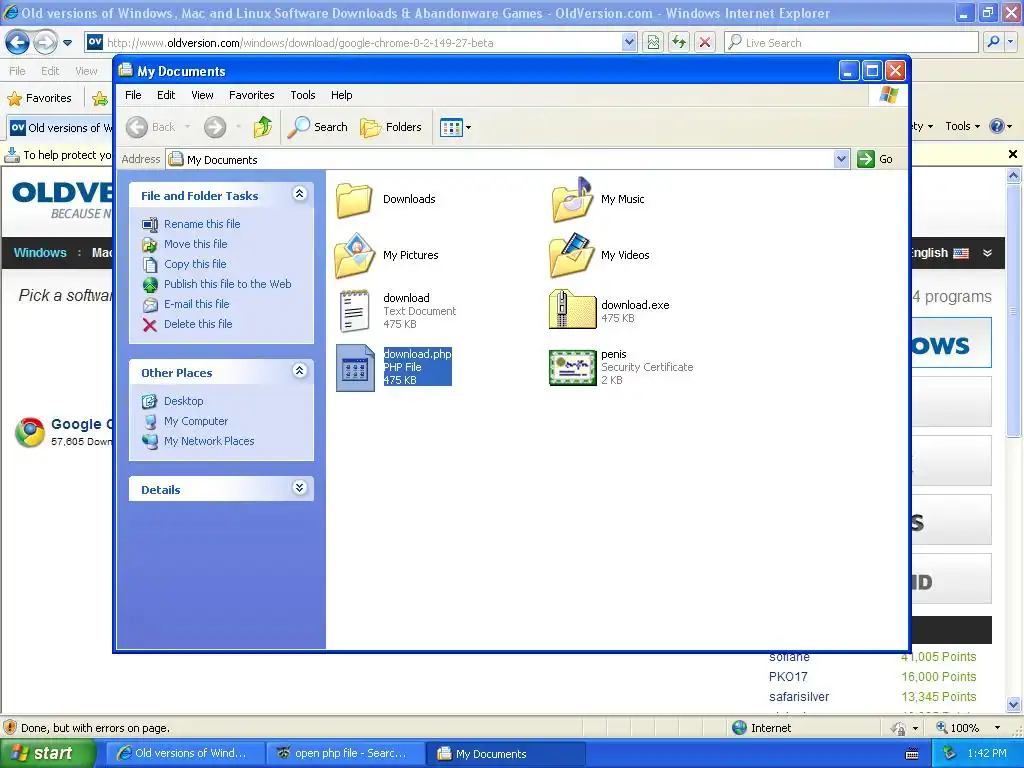The image size is (1024, 768).
Task: Select the download.php file icon
Action: [x=355, y=368]
